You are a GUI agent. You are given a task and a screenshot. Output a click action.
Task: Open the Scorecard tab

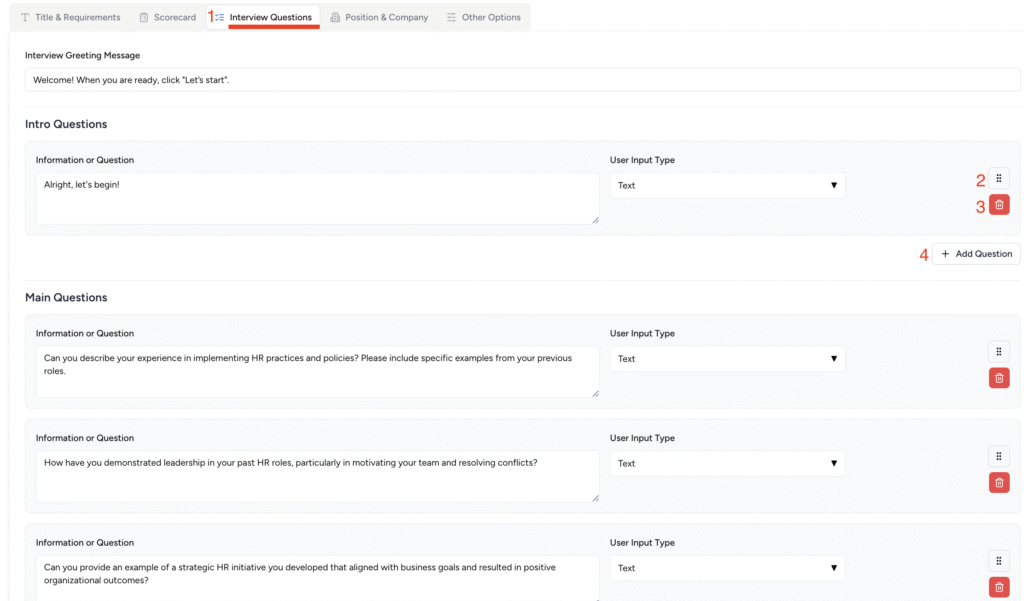pos(167,17)
